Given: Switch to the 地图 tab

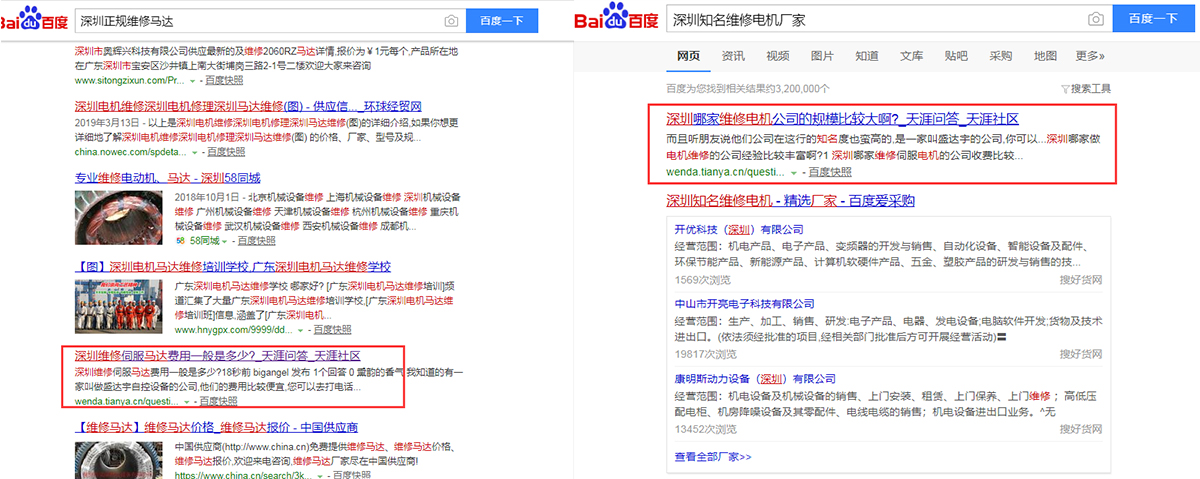Looking at the screenshot, I should point(1045,56).
